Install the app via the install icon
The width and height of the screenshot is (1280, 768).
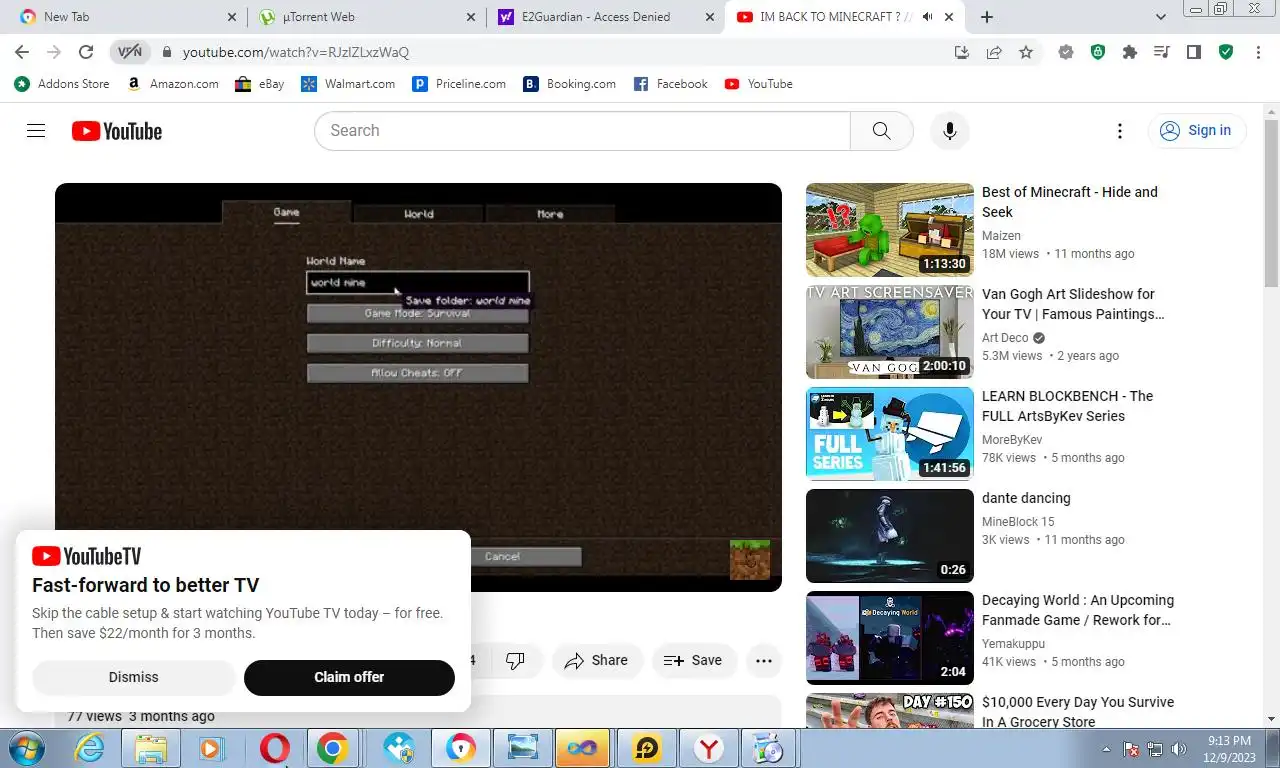click(x=962, y=52)
